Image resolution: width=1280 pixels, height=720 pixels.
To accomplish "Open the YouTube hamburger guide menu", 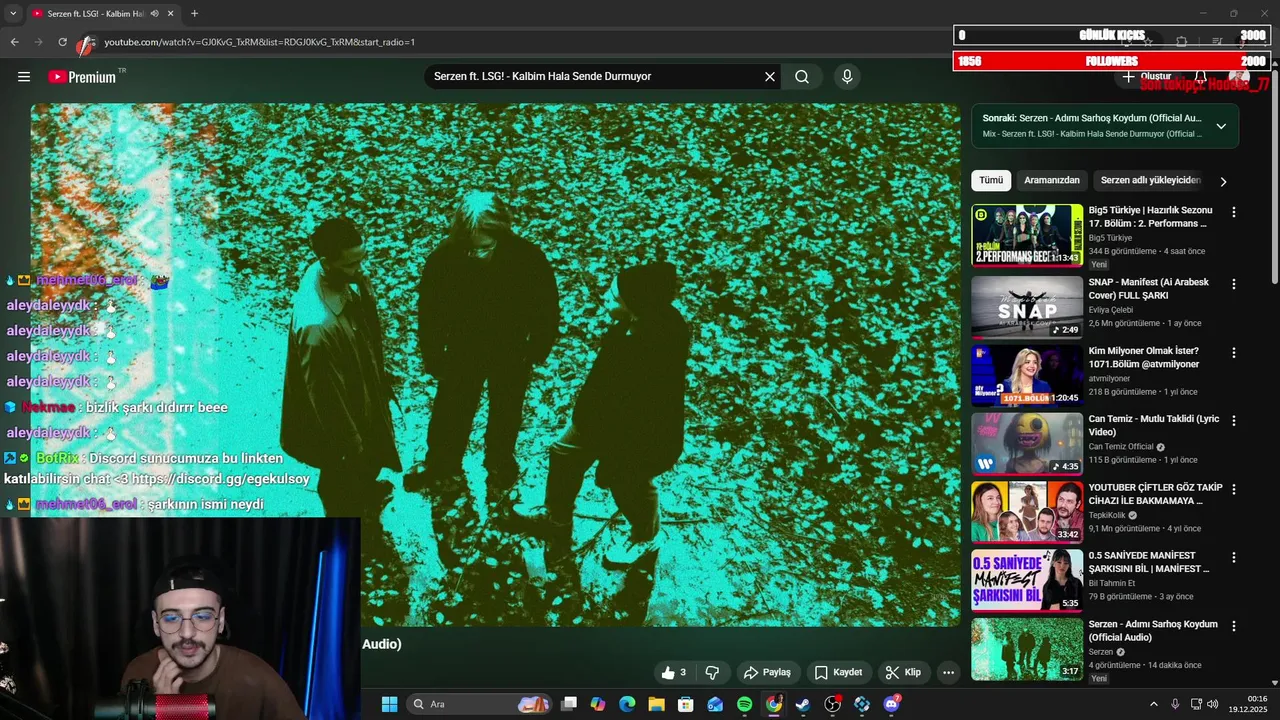I will [x=24, y=77].
